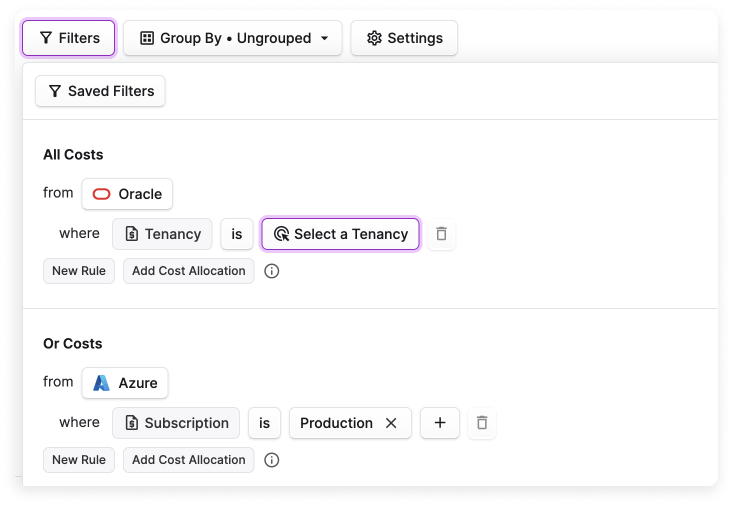Viewport: 733px width, 506px height.
Task: Remove the Production subscription value
Action: pyautogui.click(x=391, y=423)
